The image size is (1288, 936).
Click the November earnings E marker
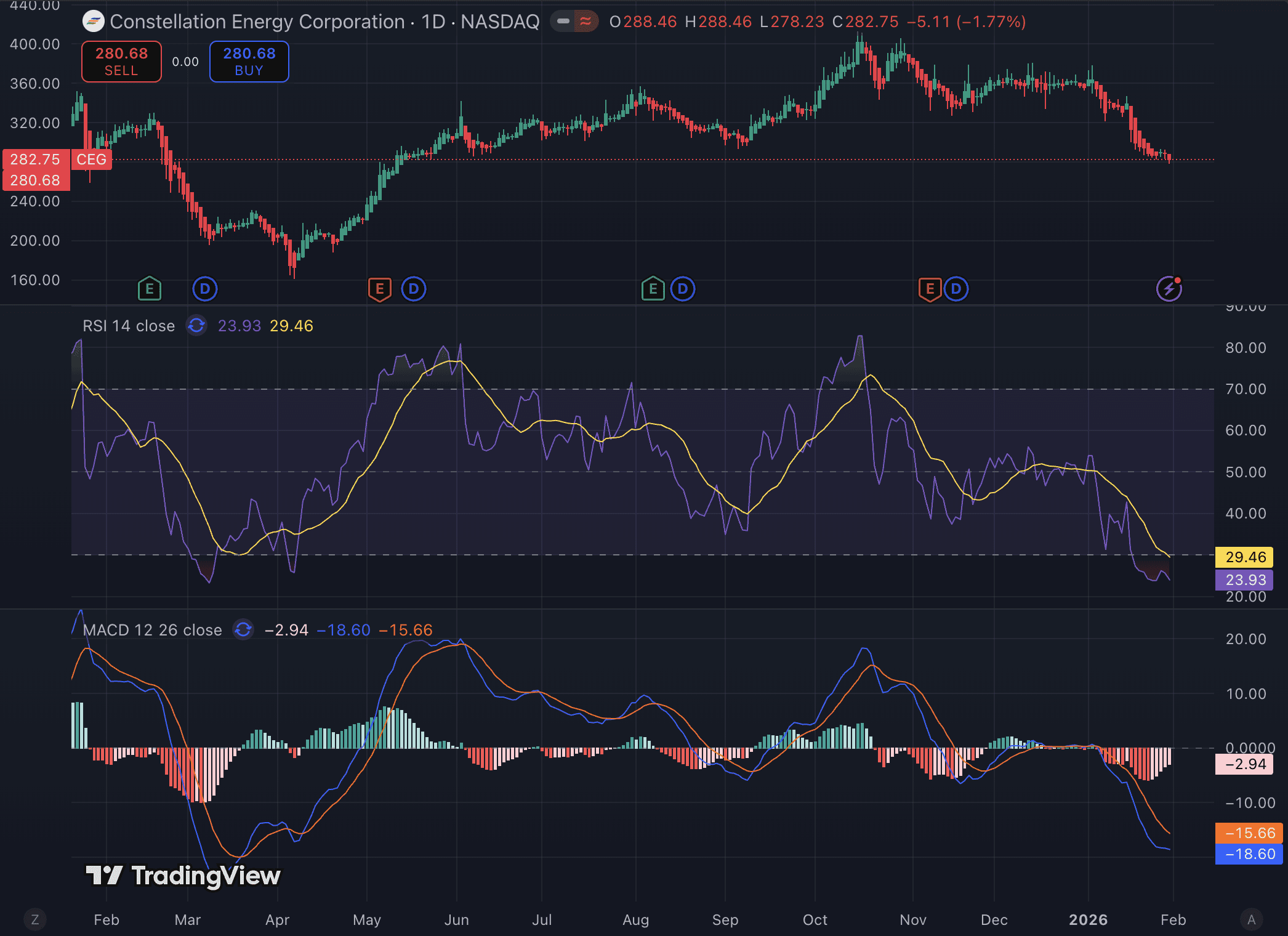point(930,288)
